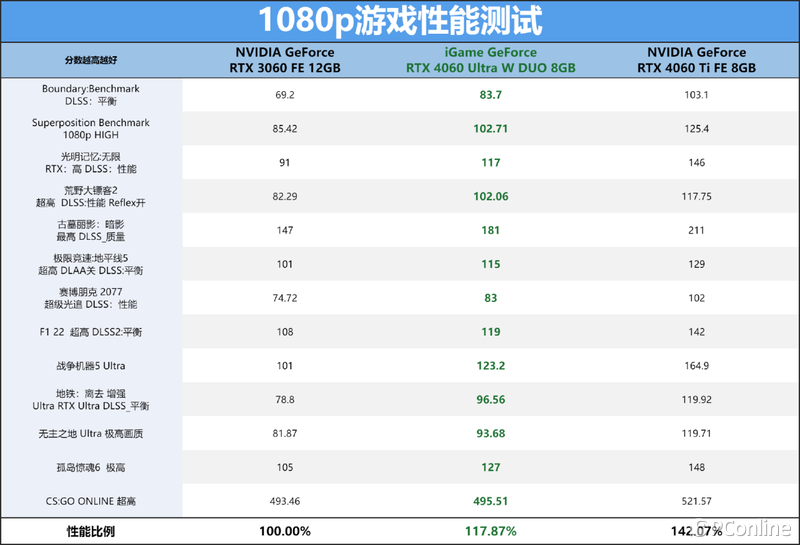Click the value 74.72
Viewport: 800px width, 545px height.
pyautogui.click(x=285, y=298)
